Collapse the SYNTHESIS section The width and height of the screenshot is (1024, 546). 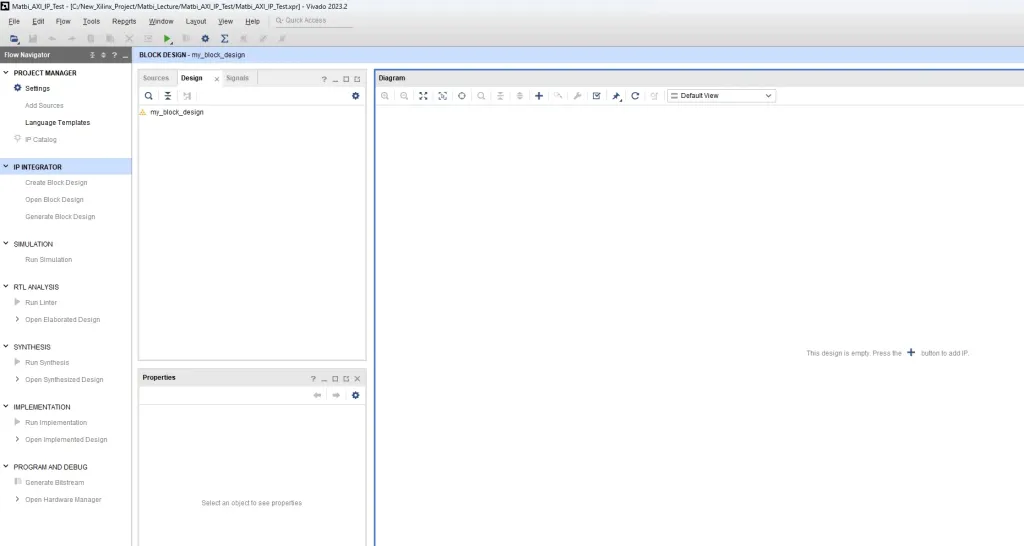point(6,347)
